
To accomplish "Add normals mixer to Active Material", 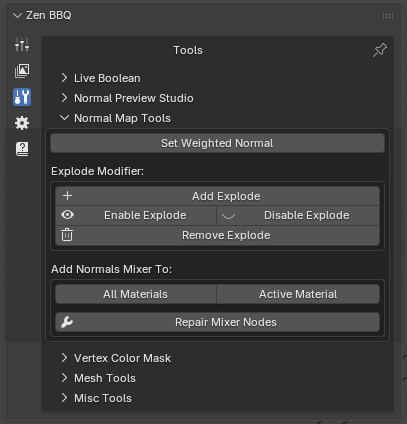I will pyautogui.click(x=298, y=294).
